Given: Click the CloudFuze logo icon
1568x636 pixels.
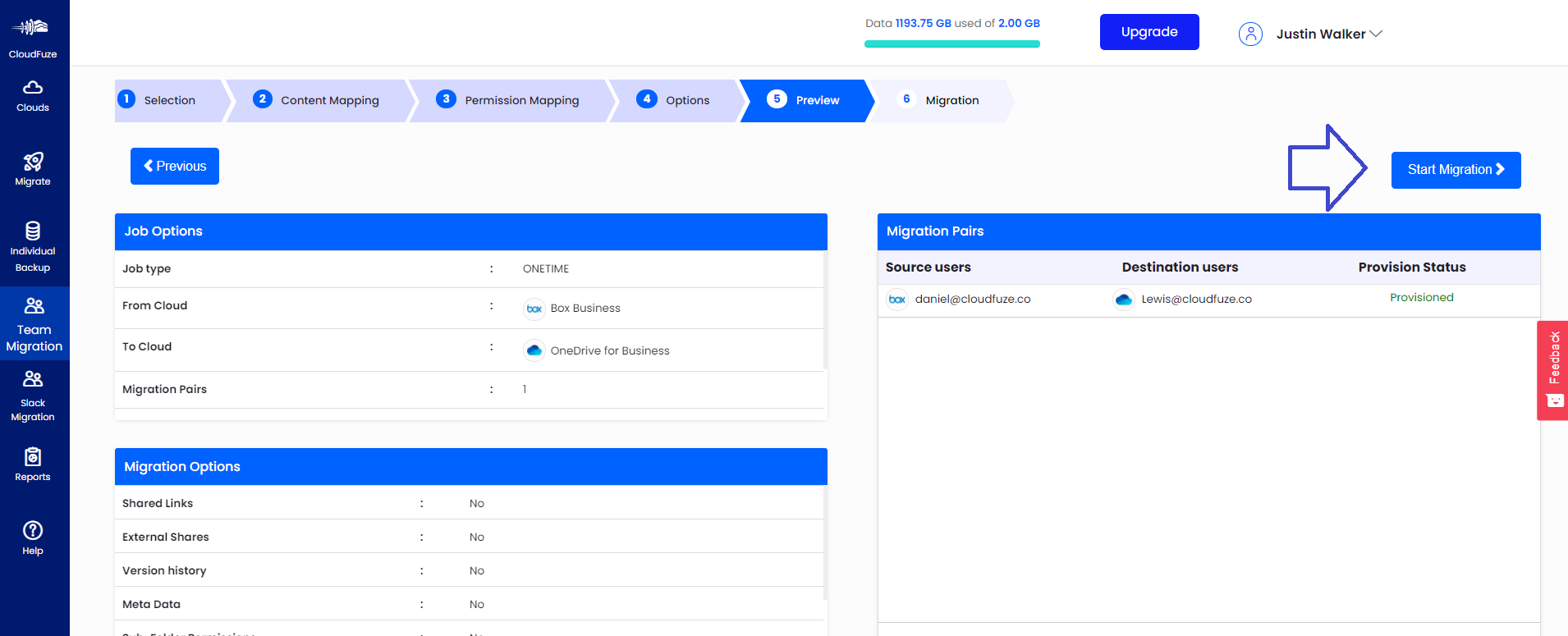Looking at the screenshot, I should pos(32,27).
